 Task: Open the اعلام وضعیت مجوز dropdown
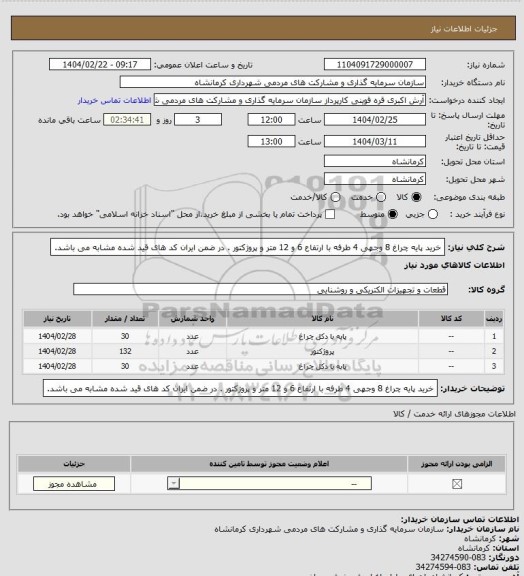tap(269, 483)
